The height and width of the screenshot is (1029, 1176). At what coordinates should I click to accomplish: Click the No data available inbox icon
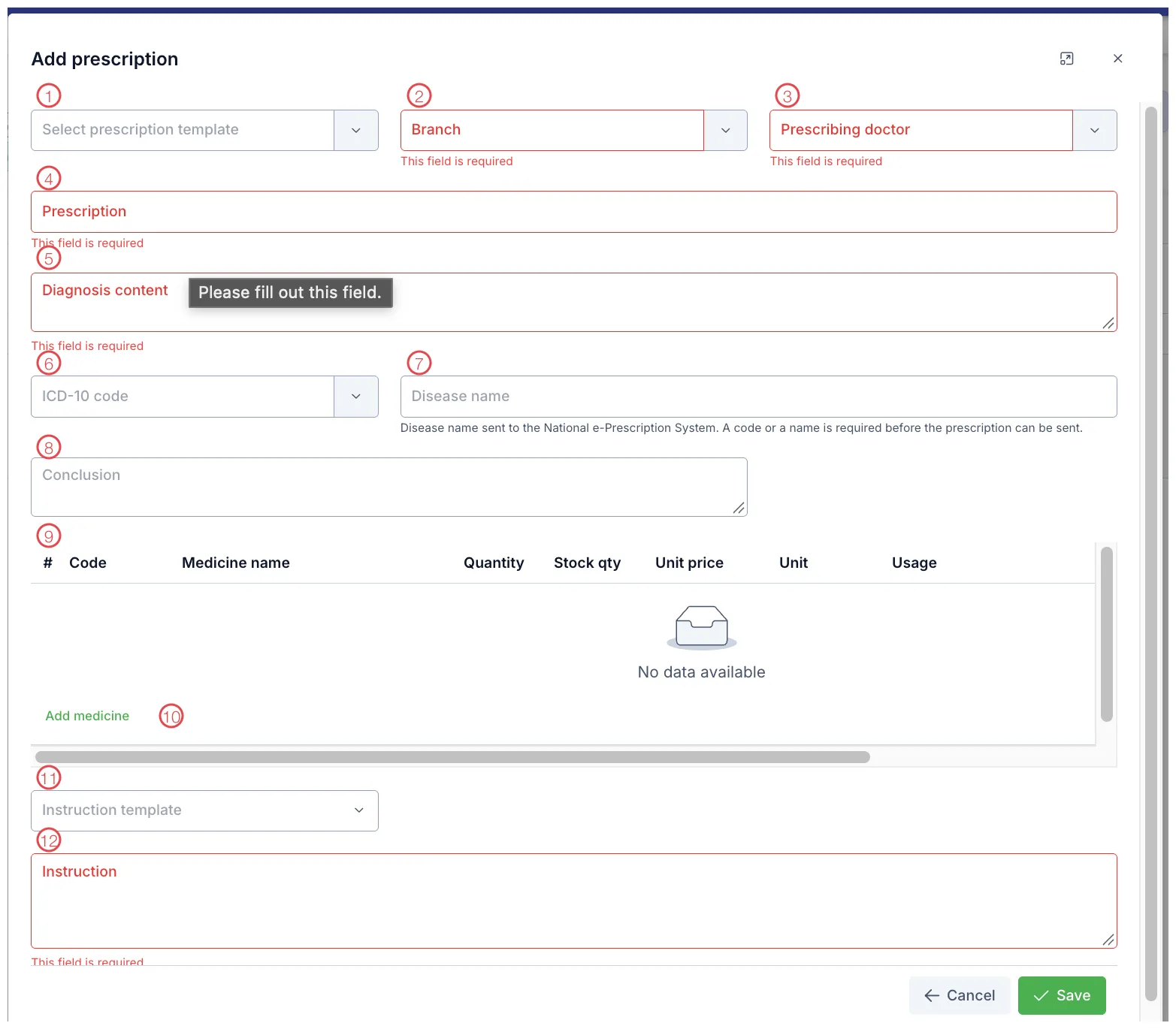[x=702, y=627]
